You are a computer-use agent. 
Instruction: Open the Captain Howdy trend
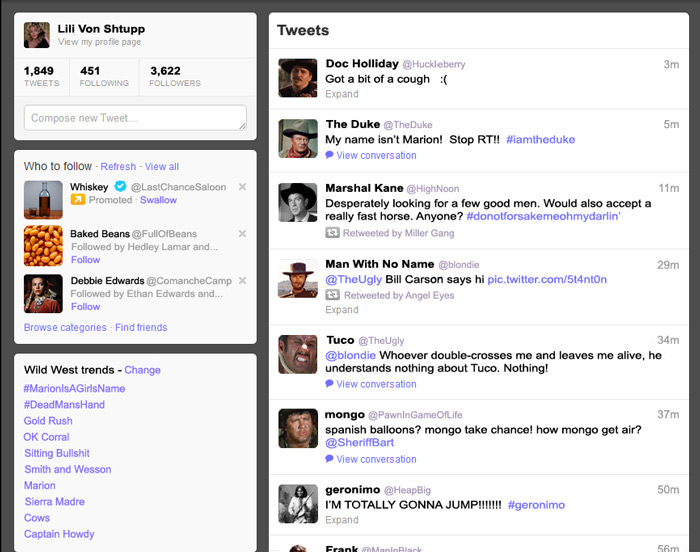click(59, 534)
